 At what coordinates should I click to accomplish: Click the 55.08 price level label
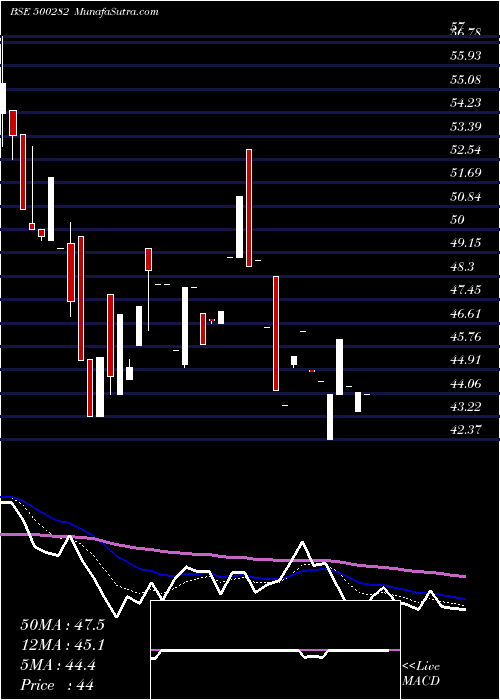[466, 79]
